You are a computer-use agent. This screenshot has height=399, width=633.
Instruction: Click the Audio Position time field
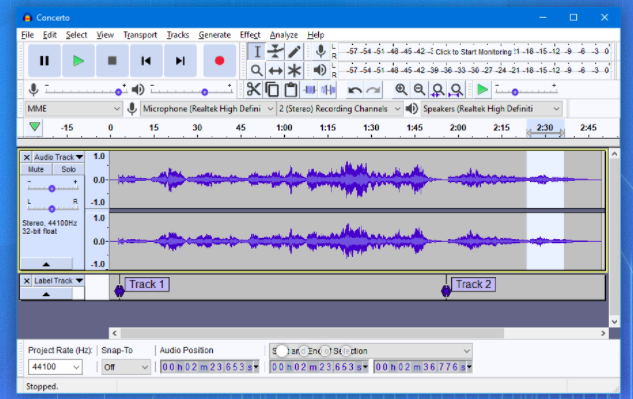pyautogui.click(x=210, y=367)
